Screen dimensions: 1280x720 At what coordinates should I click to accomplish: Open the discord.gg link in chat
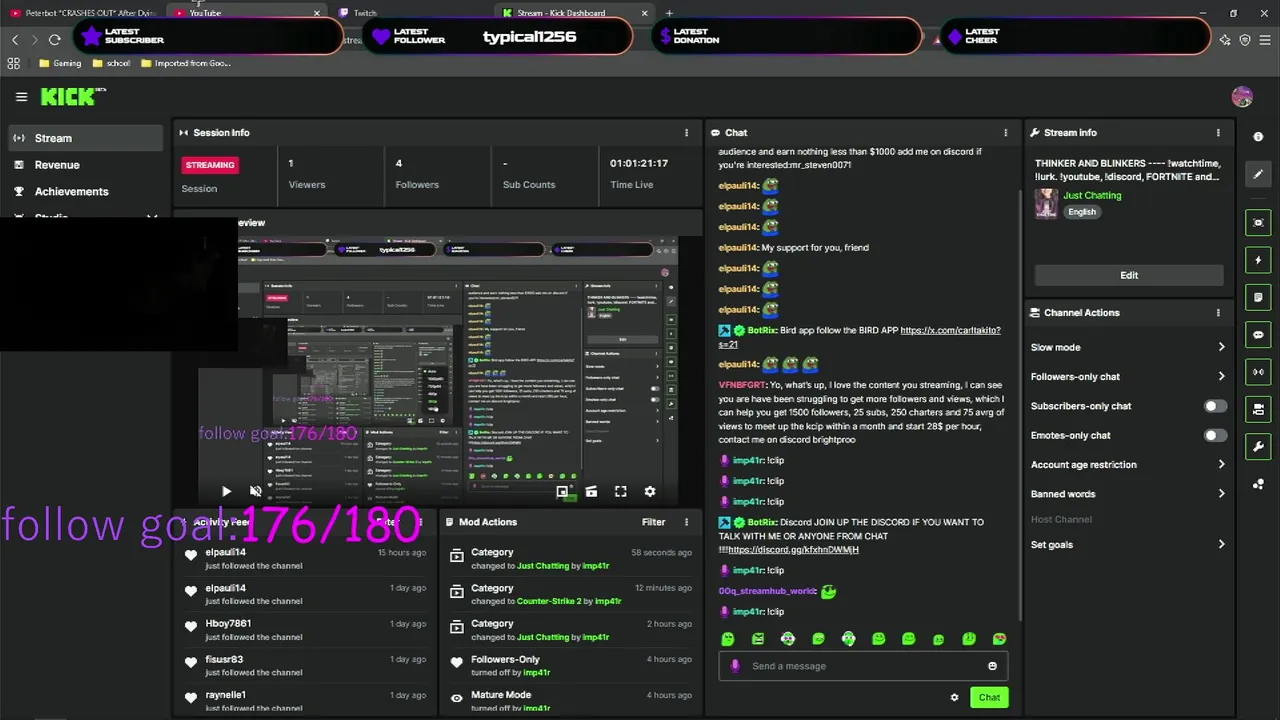(793, 550)
